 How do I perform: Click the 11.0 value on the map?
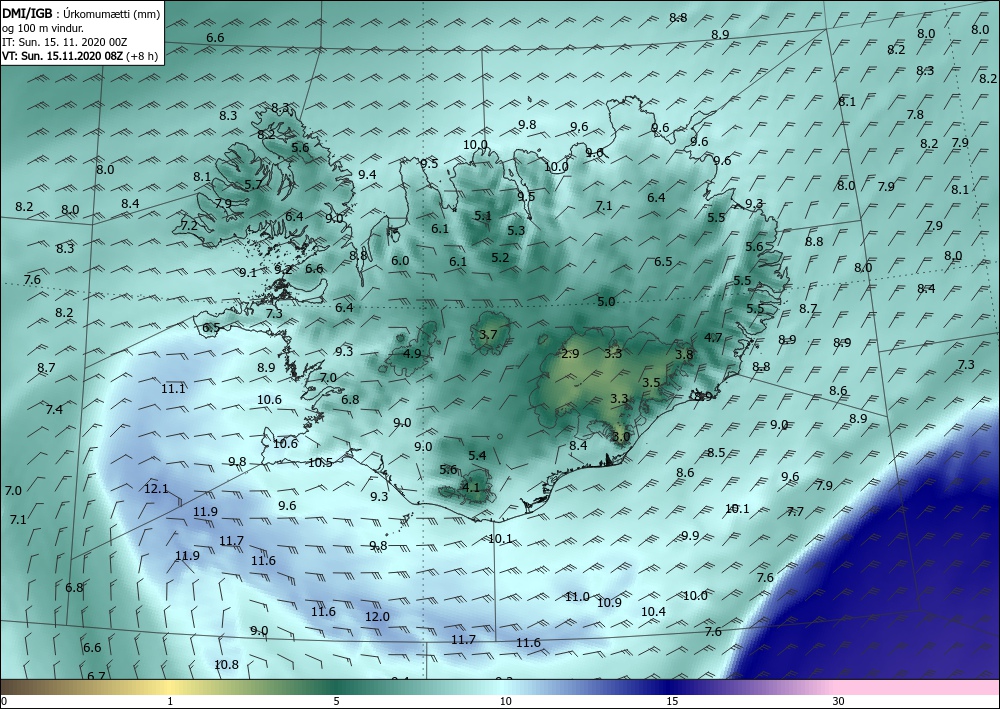pyautogui.click(x=577, y=596)
